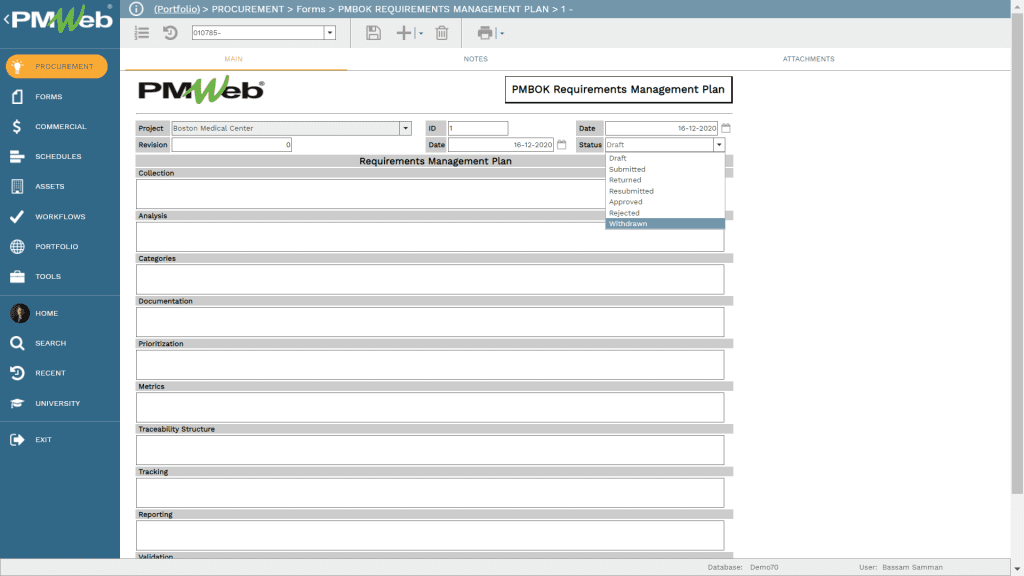Expand the record number 010785 dropdown

(330, 33)
